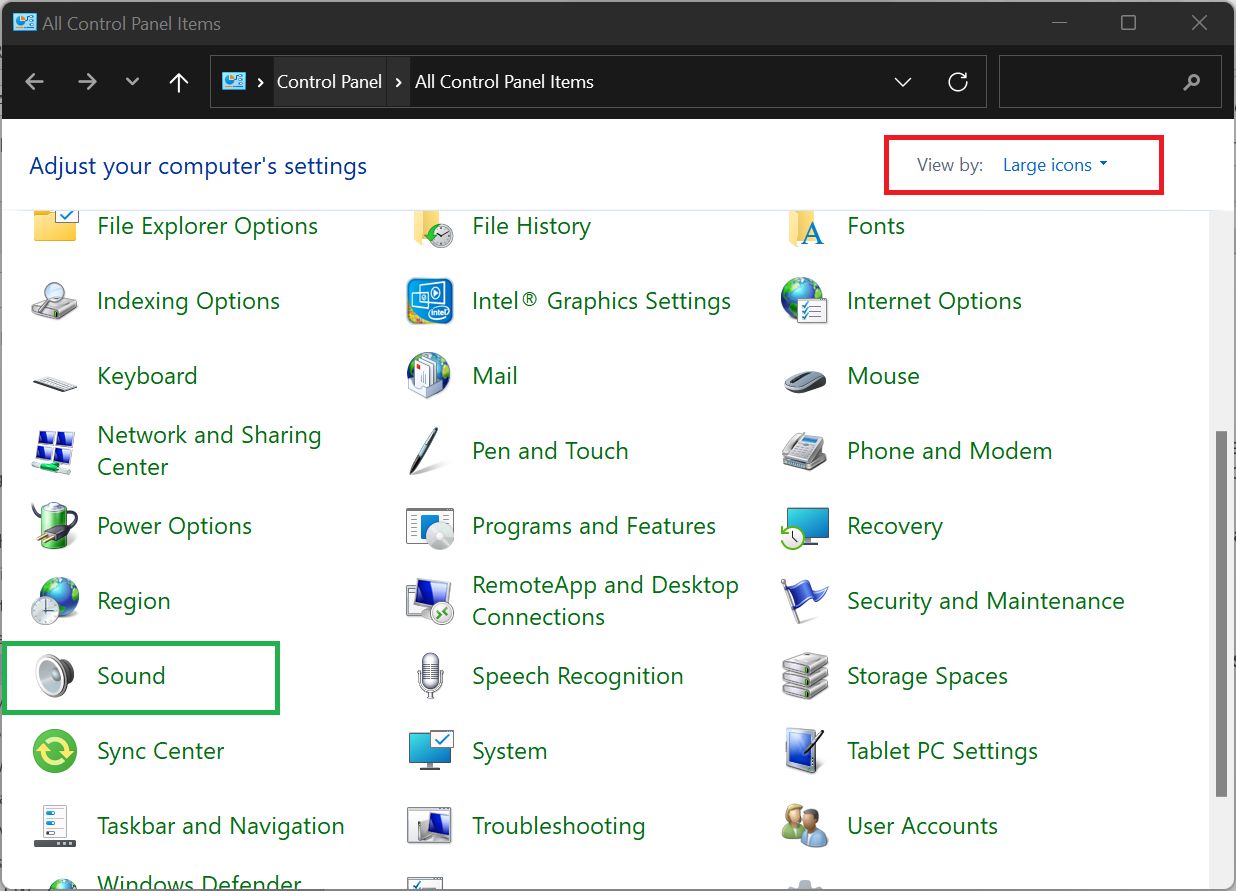
Task: Open the Phone and Modem icon
Action: coord(805,451)
